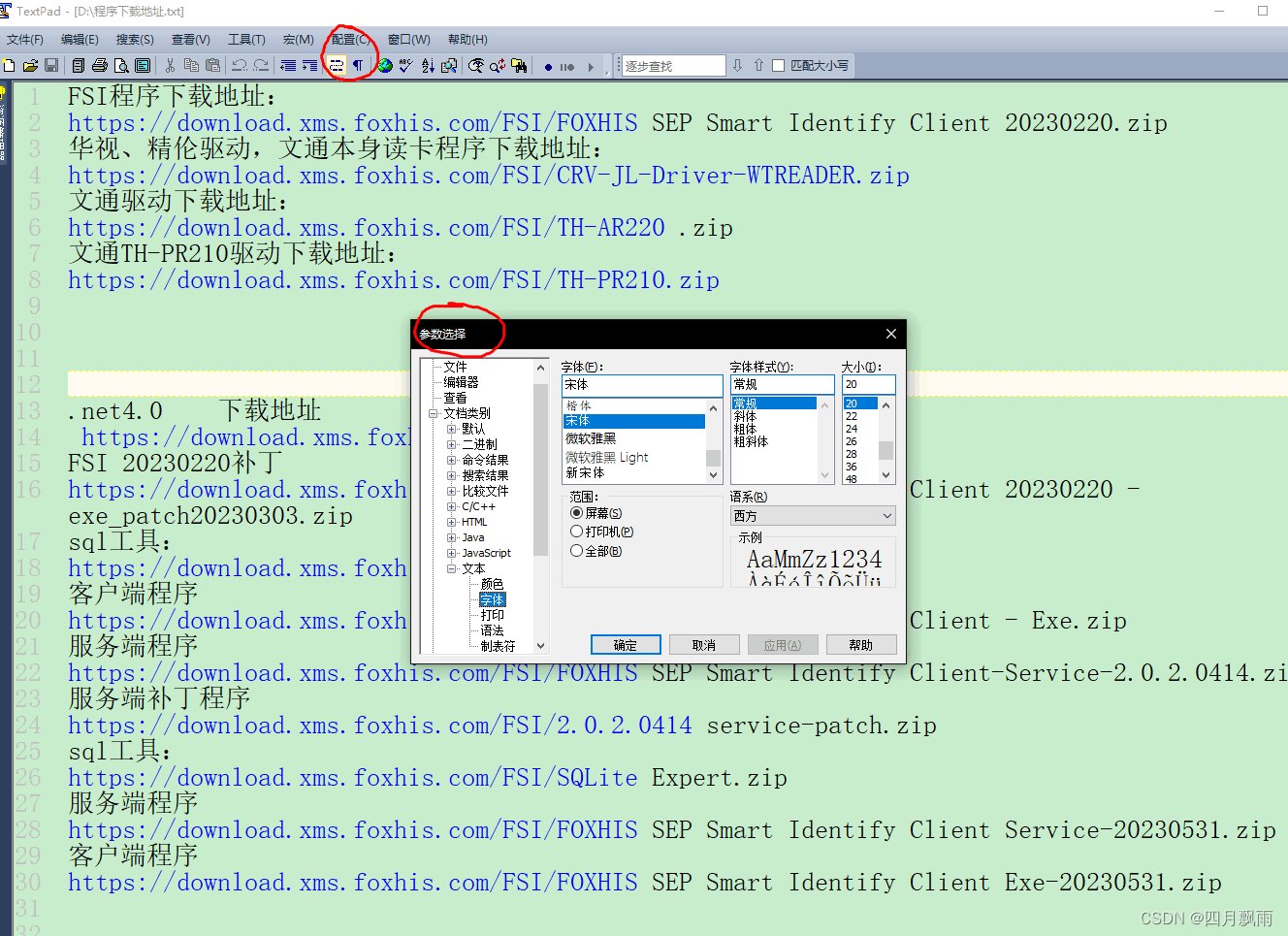Click the Open file folder icon

tap(30, 66)
